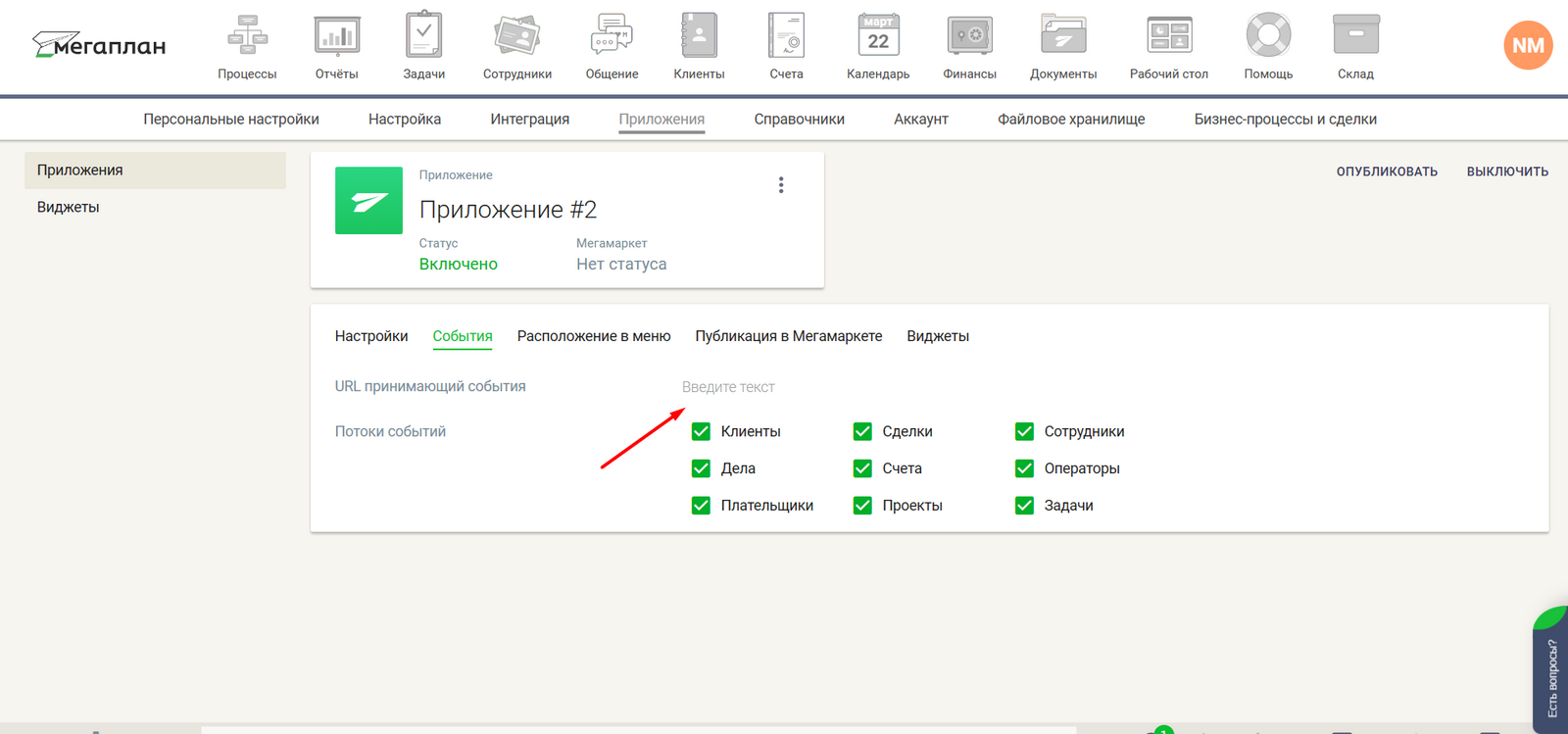Screen dimensions: 1568x734
Task: Open the Отчёты chart icon
Action: tap(336, 36)
